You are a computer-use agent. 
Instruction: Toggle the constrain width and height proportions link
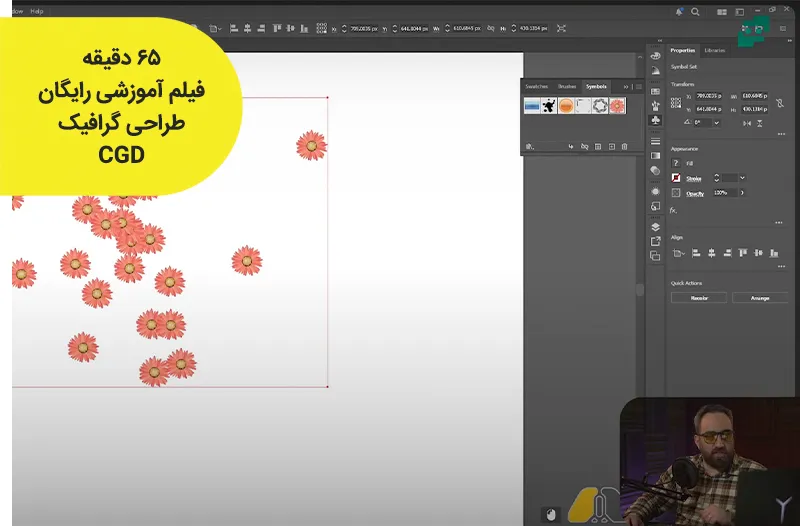[x=778, y=103]
